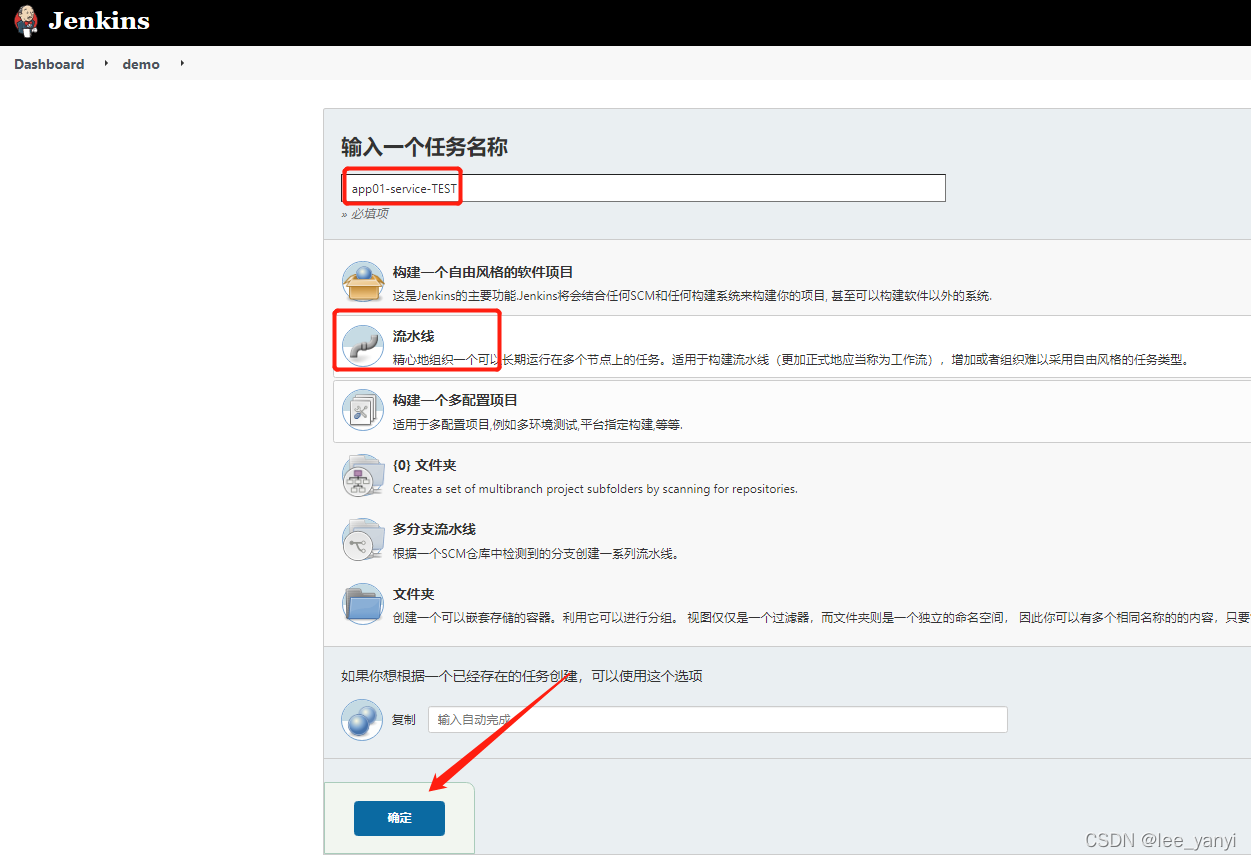
Task: Expand the demo breadcrumb arrow
Action: click(182, 63)
